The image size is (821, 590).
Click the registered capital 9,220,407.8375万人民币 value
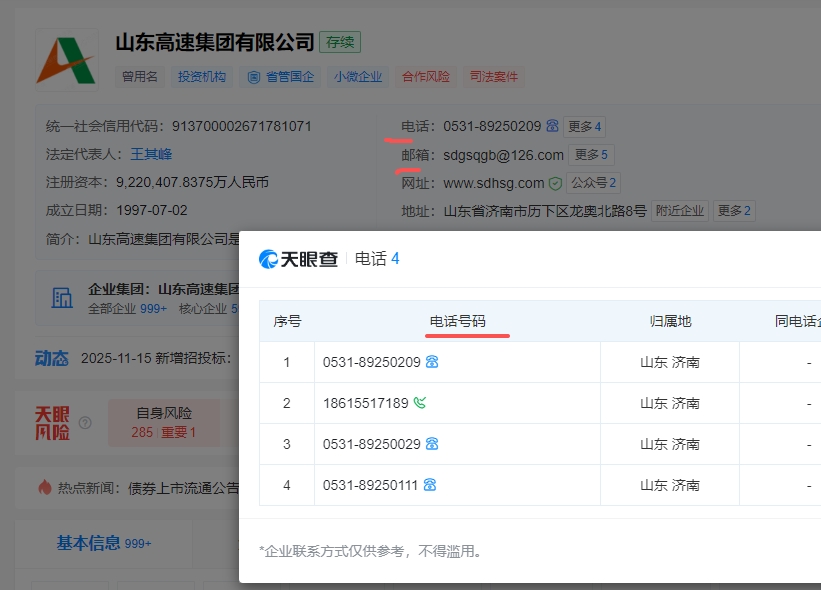[192, 182]
